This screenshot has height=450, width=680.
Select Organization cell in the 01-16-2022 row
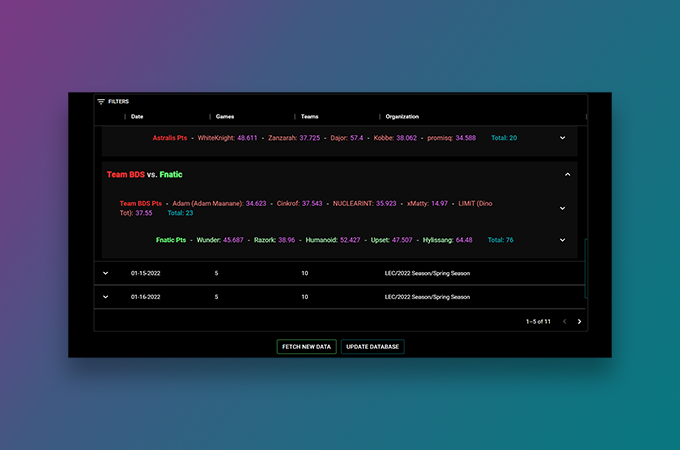pos(427,297)
